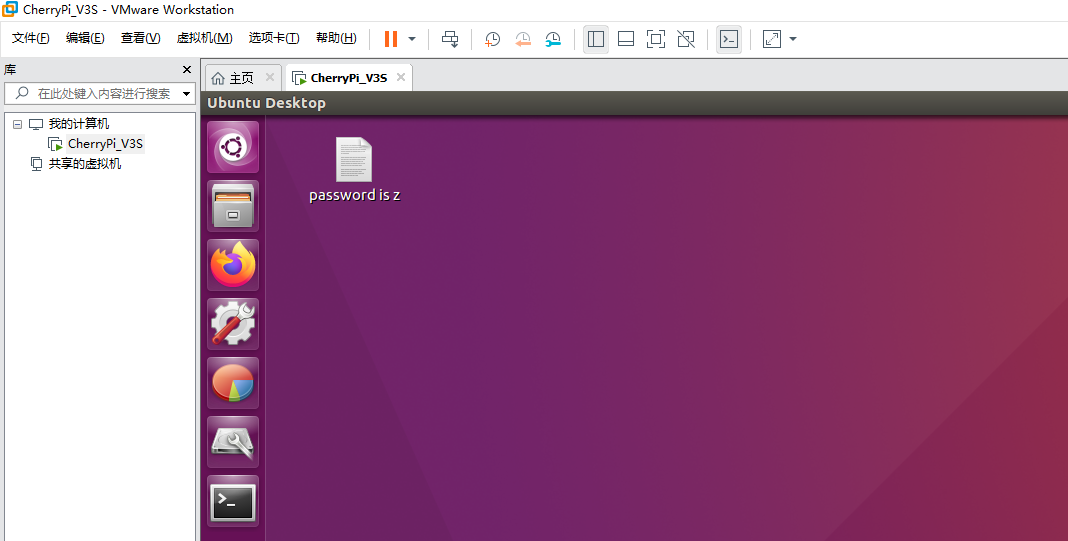Close the library panel
Viewport: 1068px width, 541px height.
[187, 69]
